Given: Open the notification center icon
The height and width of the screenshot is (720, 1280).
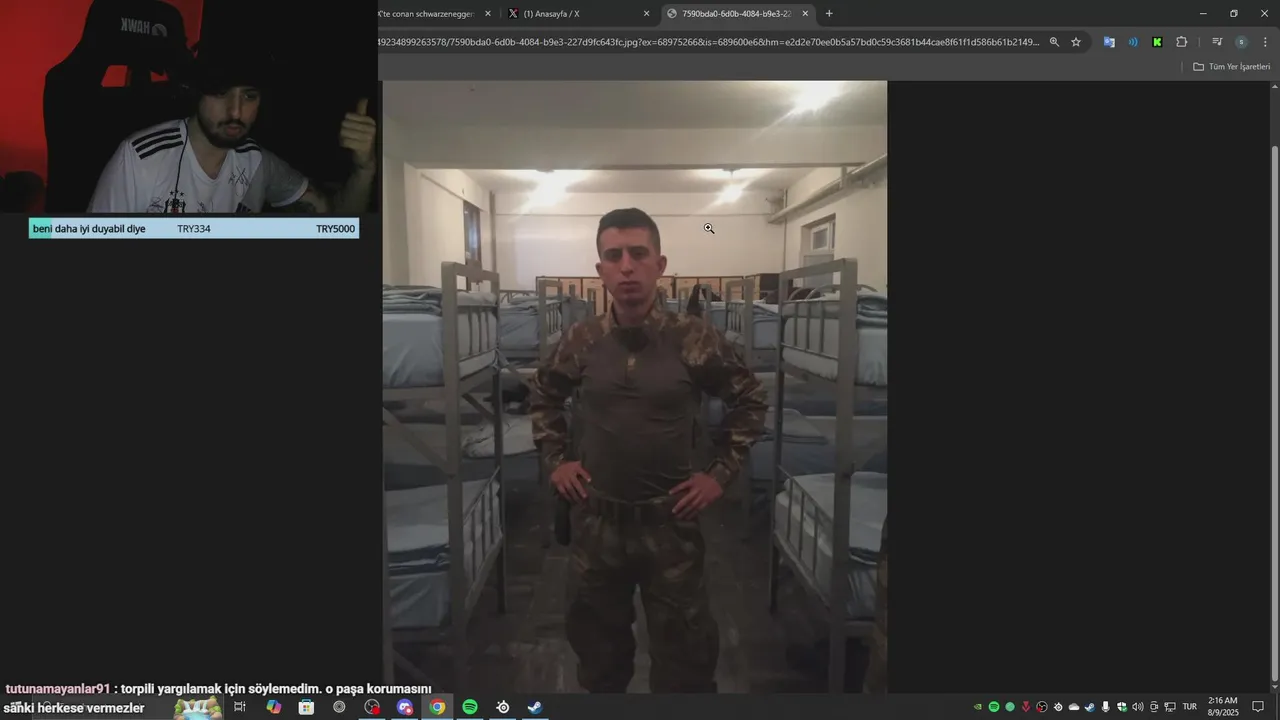Looking at the screenshot, I should click(x=1258, y=707).
